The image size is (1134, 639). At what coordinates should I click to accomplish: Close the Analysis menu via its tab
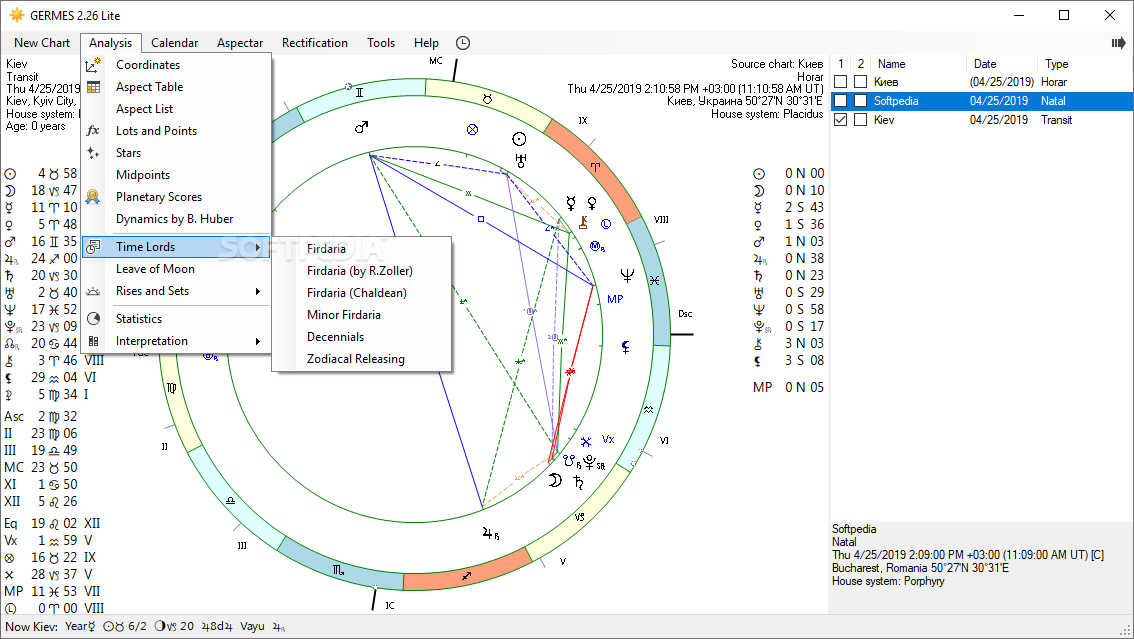click(x=111, y=43)
